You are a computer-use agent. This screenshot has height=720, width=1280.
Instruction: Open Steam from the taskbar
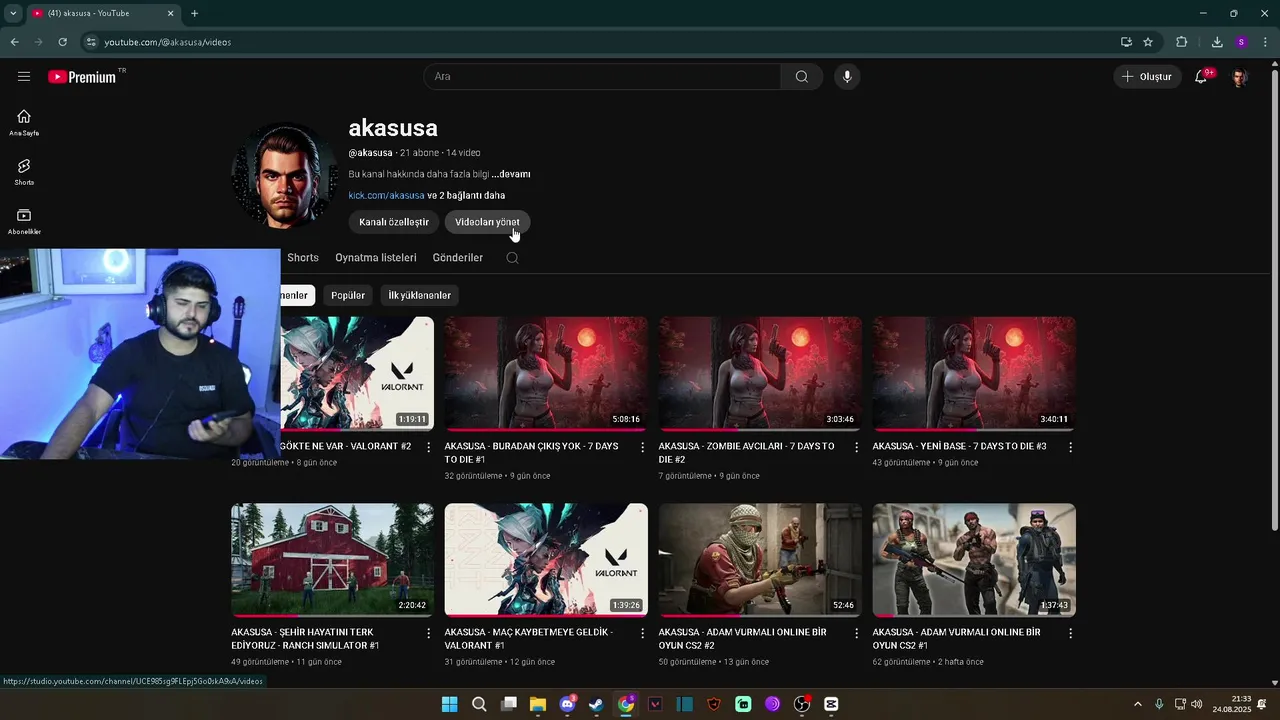tap(596, 704)
